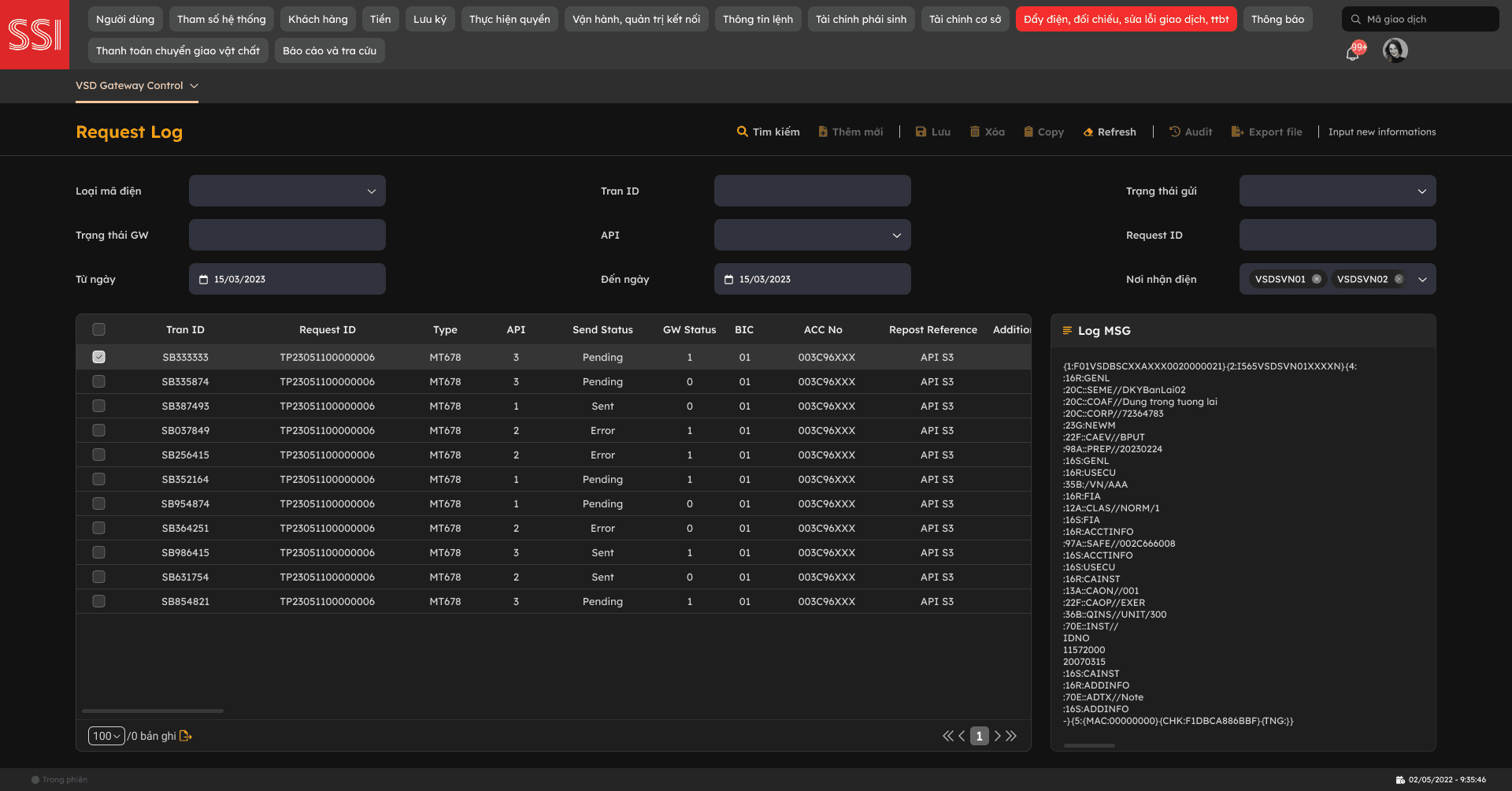Click the user avatar icon
The height and width of the screenshot is (791, 1512).
1395,50
